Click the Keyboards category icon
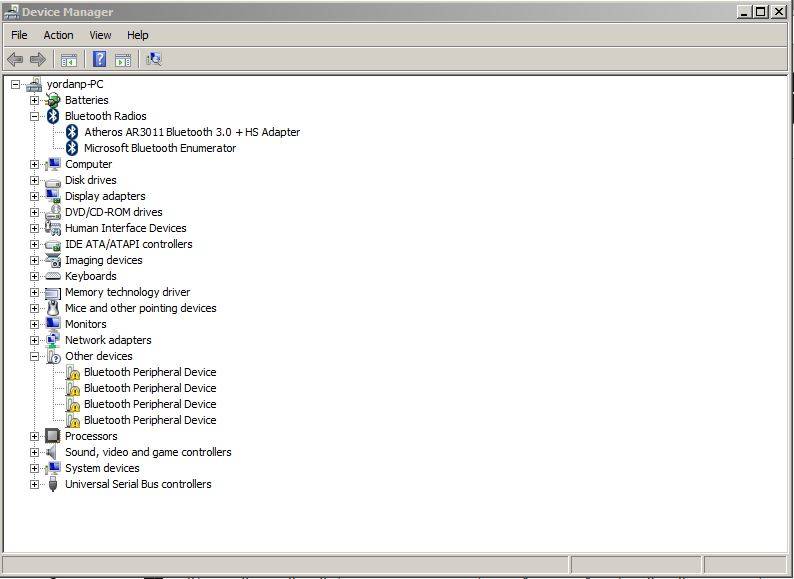The height and width of the screenshot is (579, 794). pyautogui.click(x=53, y=277)
